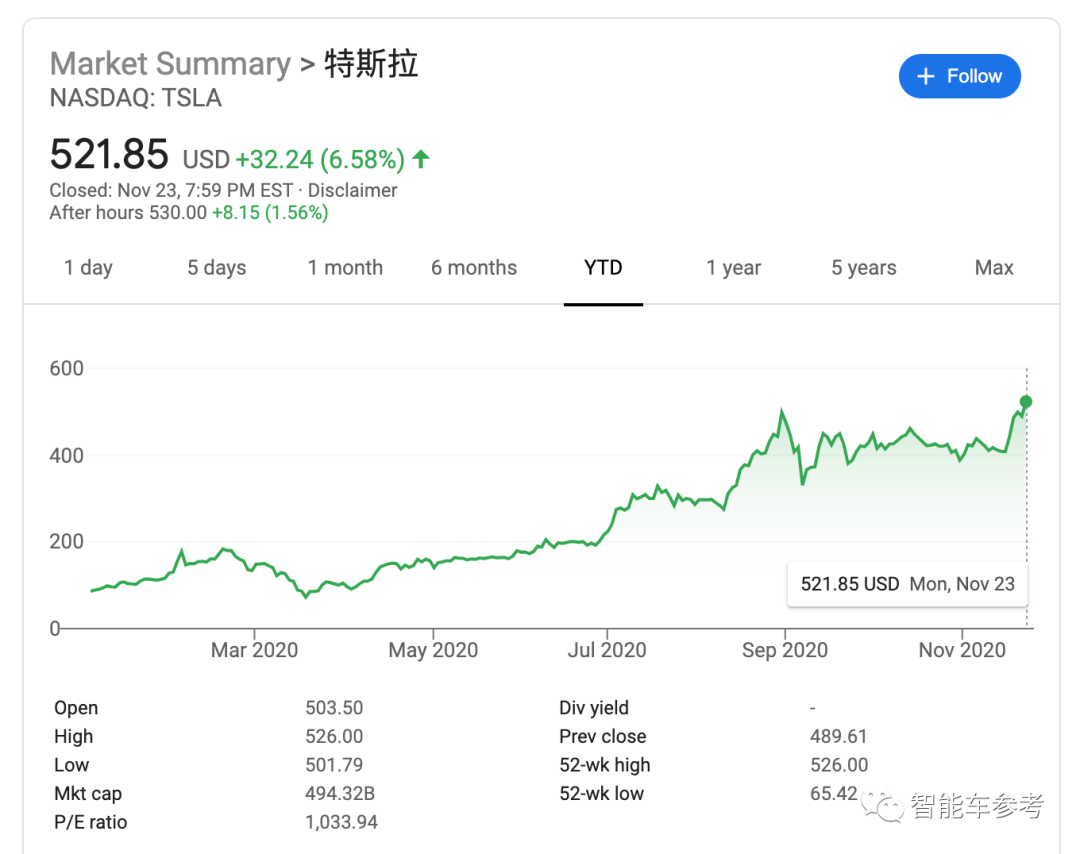
Task: Click the 52-wk low label
Action: 601,793
